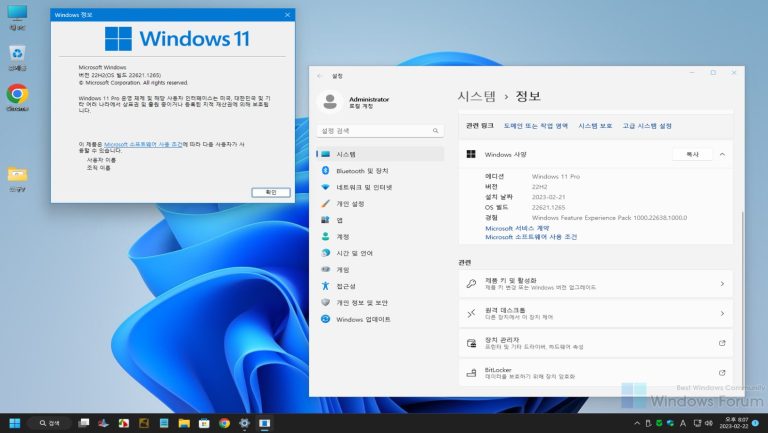Click the 설정 검색 search box
Screen dimensions: 768x433
click(x=380, y=131)
